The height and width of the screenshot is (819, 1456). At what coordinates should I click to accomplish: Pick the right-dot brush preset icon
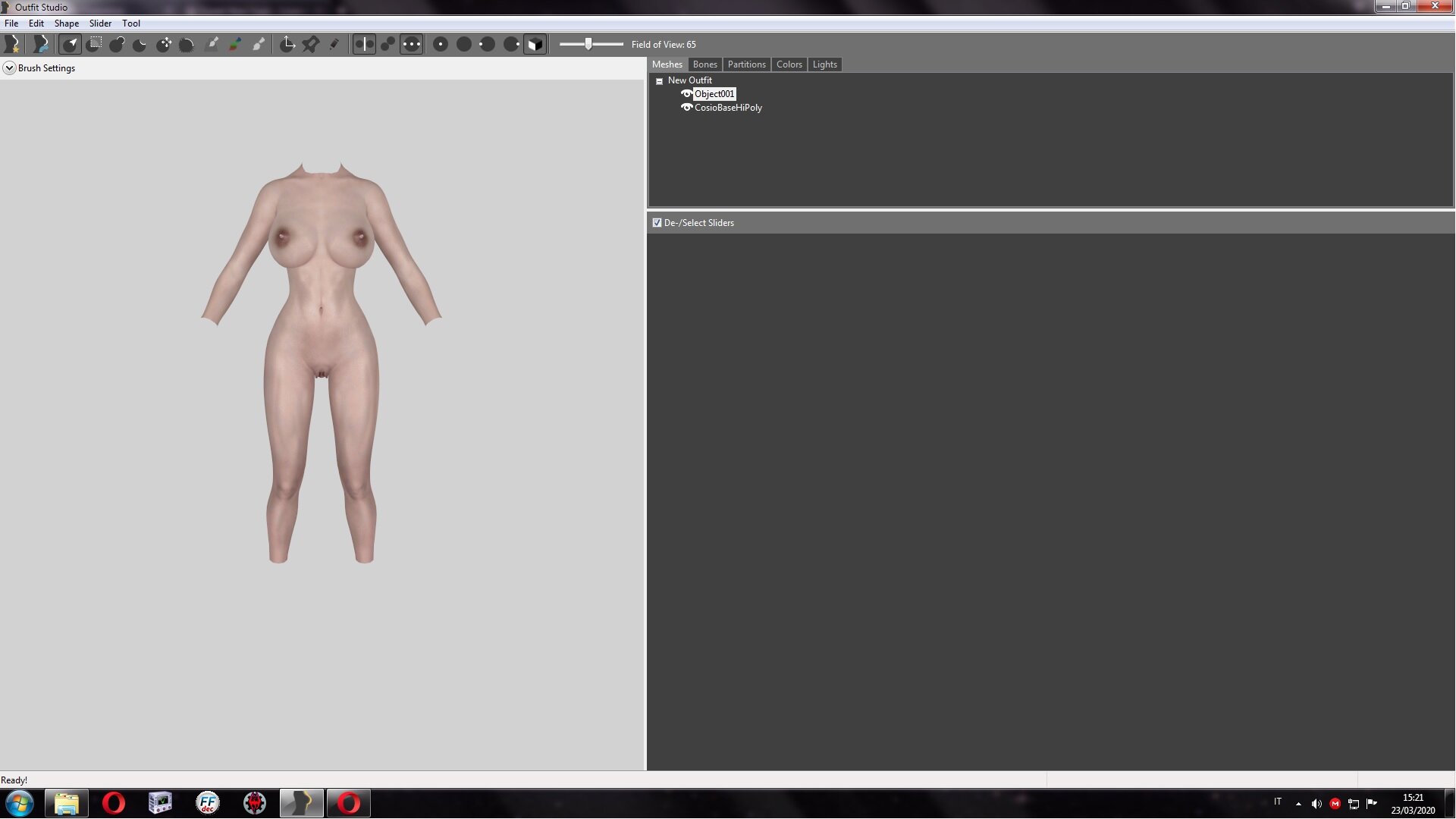click(511, 44)
